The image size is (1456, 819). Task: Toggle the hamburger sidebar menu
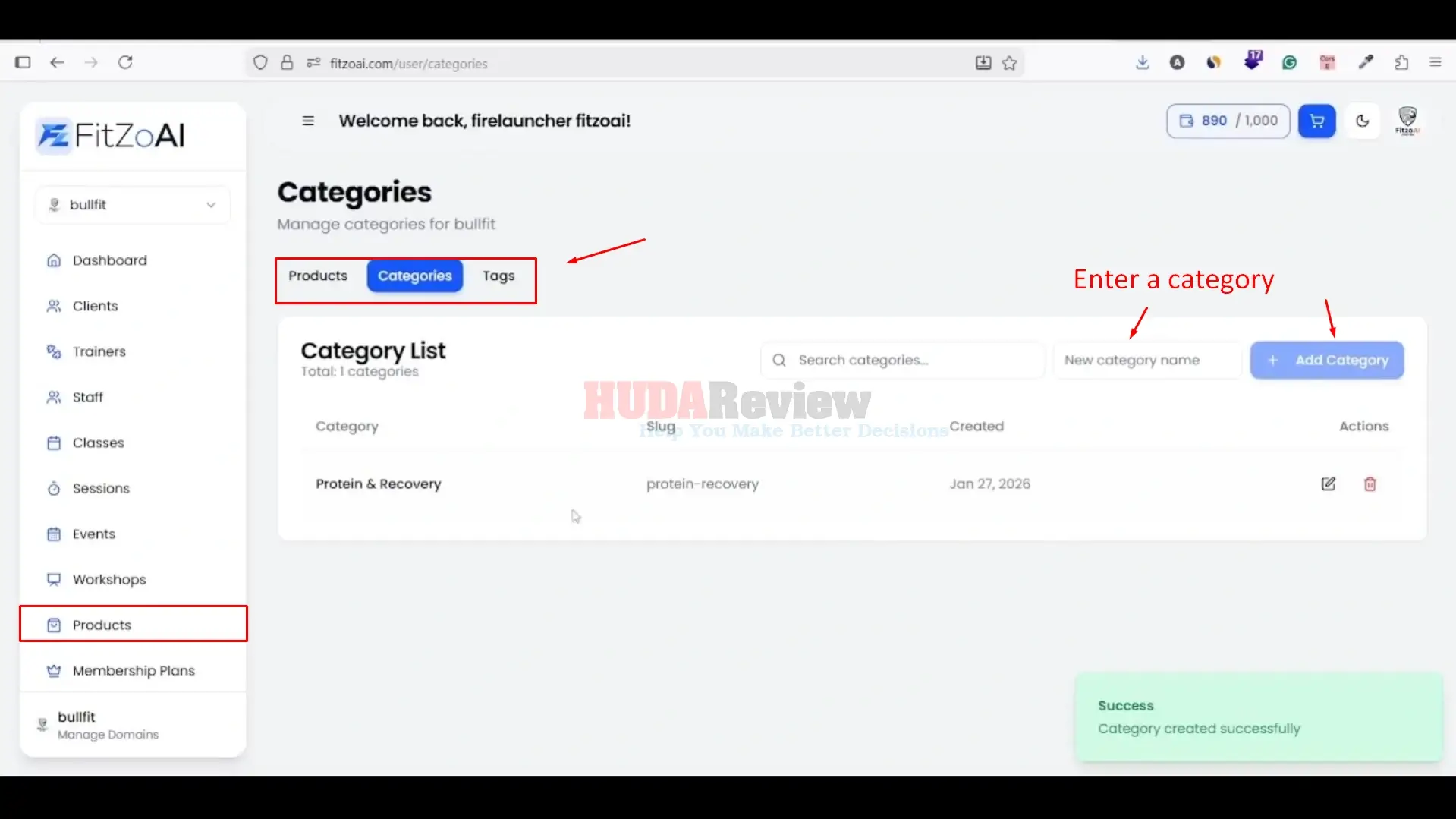pyautogui.click(x=308, y=121)
